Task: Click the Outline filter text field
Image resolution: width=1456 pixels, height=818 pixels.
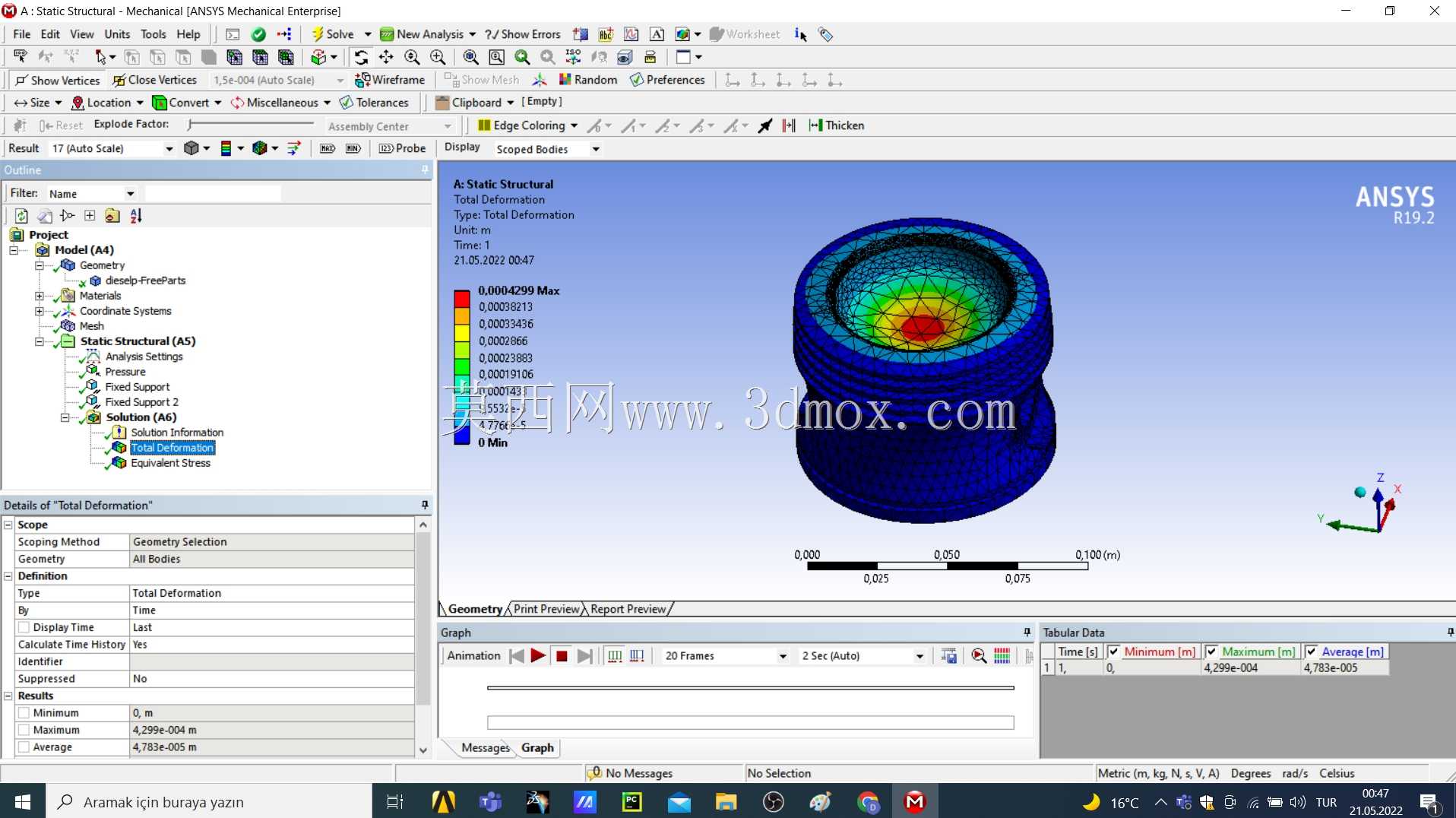Action: [x=213, y=194]
